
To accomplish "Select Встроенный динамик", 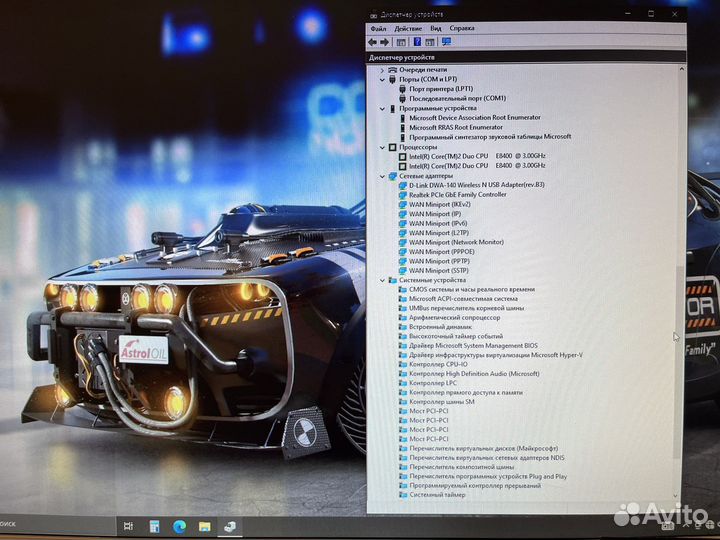I will (440, 327).
